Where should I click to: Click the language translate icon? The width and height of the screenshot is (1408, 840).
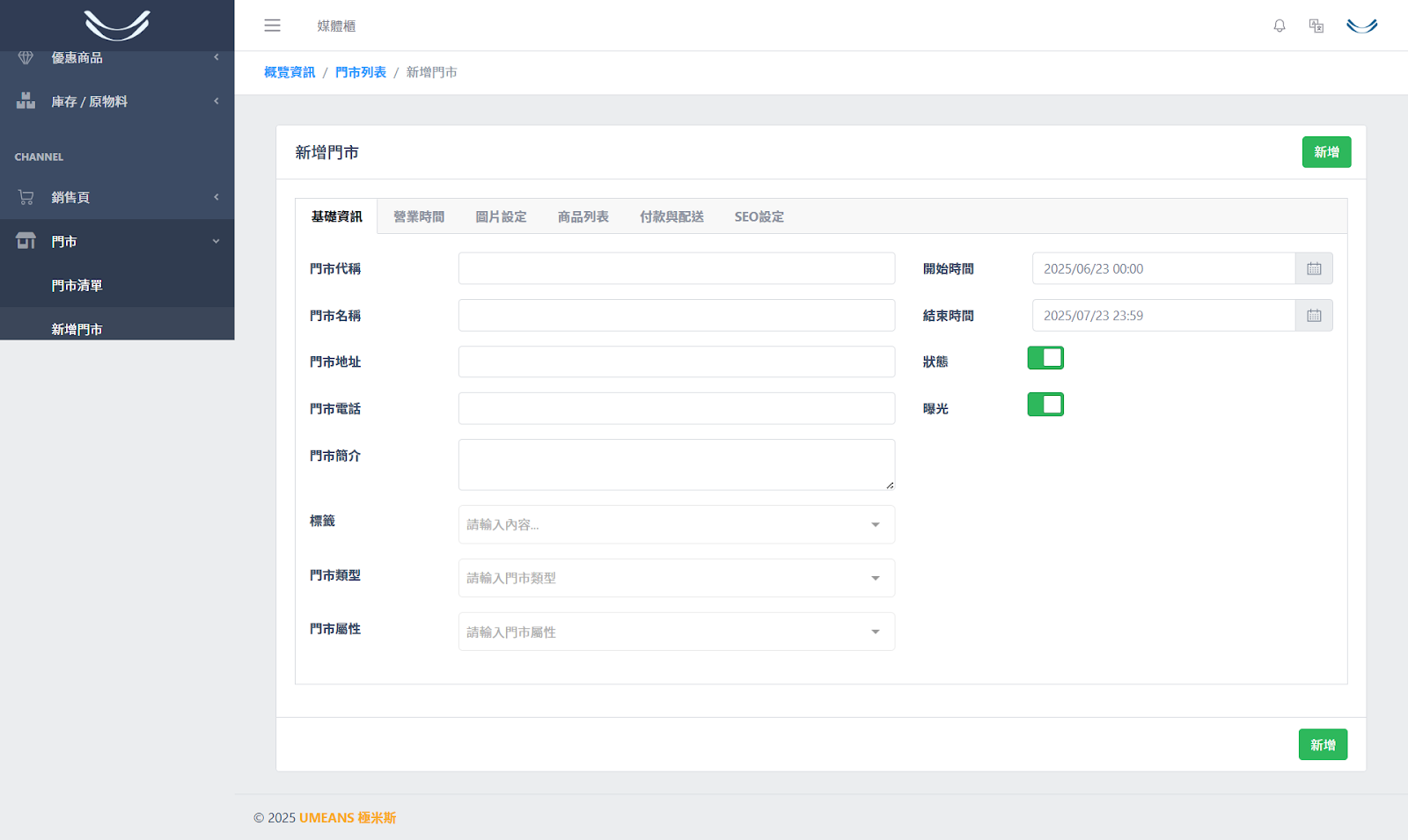point(1316,26)
